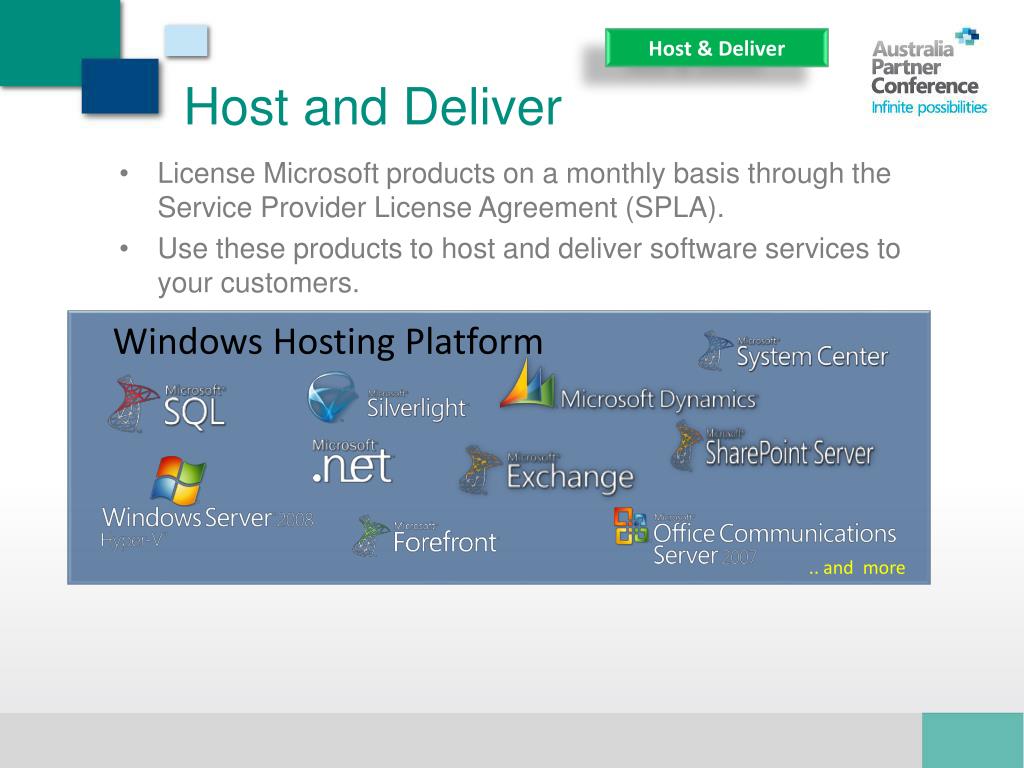Click the 'SharePoint Server' text label
1024x768 pixels.
pyautogui.click(x=789, y=453)
